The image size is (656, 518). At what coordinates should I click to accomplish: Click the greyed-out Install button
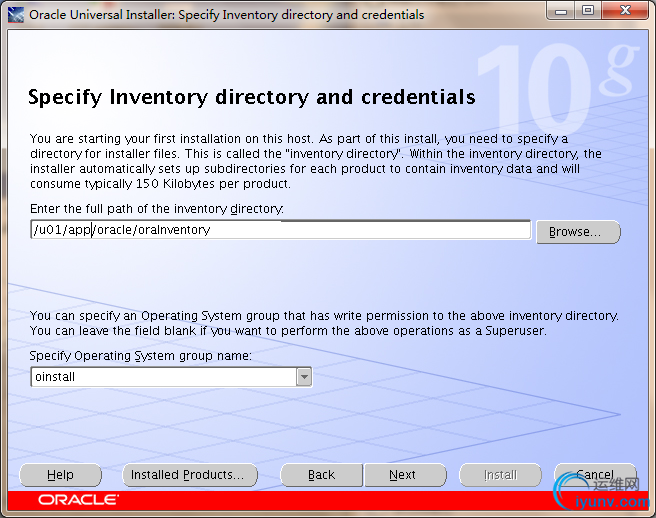(500, 475)
